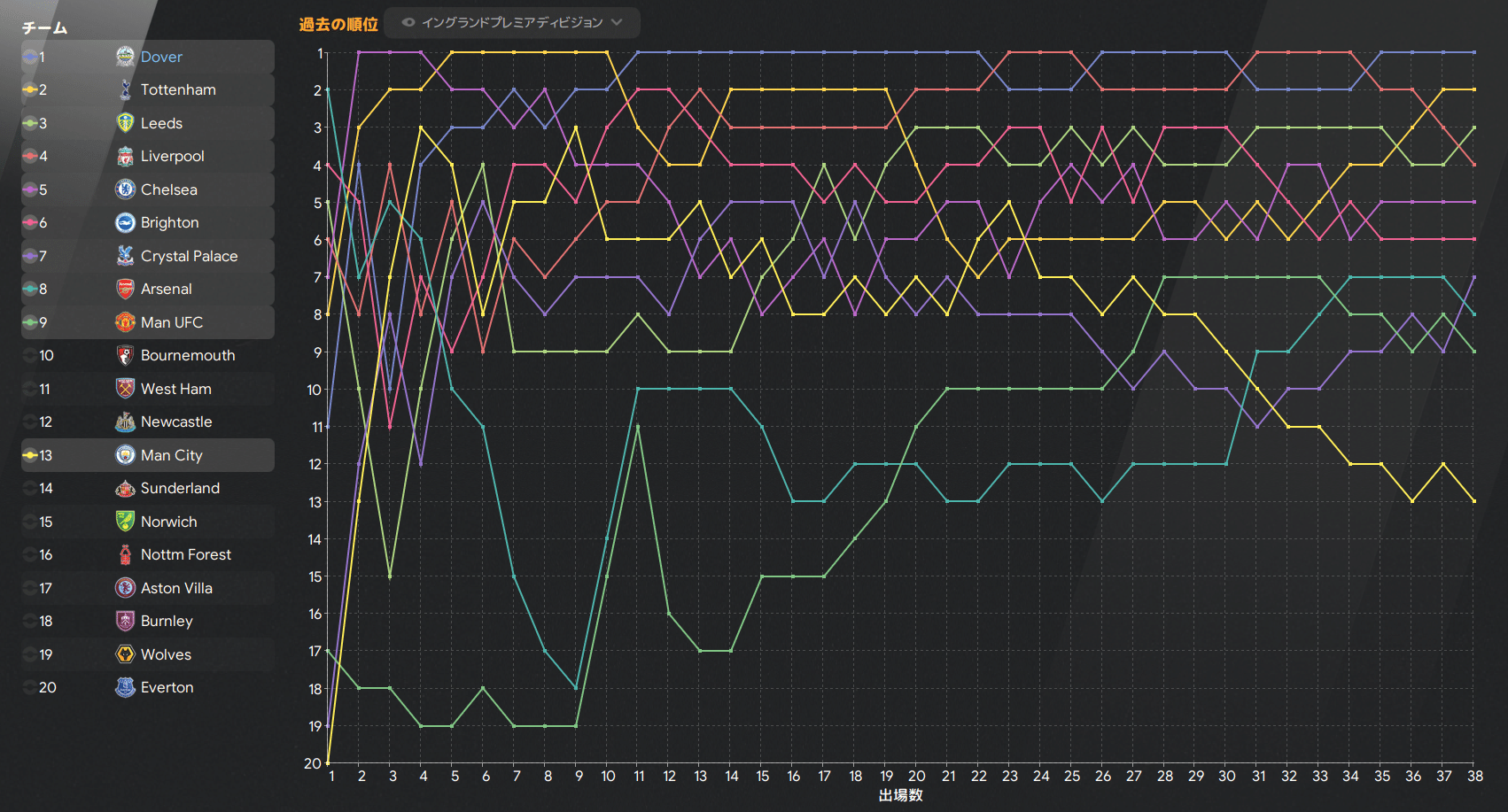1508x812 pixels.
Task: Toggle the teal line marker at rank 8
Action: 30,289
